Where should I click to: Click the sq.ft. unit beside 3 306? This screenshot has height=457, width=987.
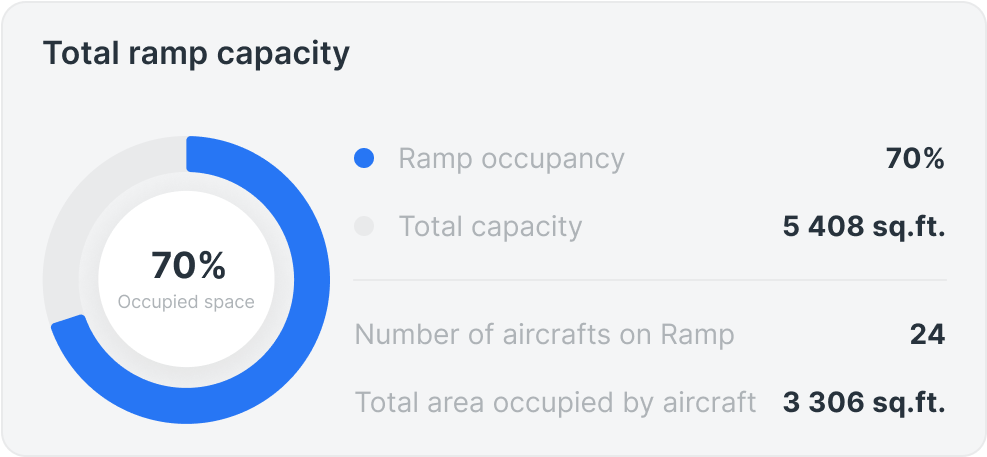tap(910, 402)
